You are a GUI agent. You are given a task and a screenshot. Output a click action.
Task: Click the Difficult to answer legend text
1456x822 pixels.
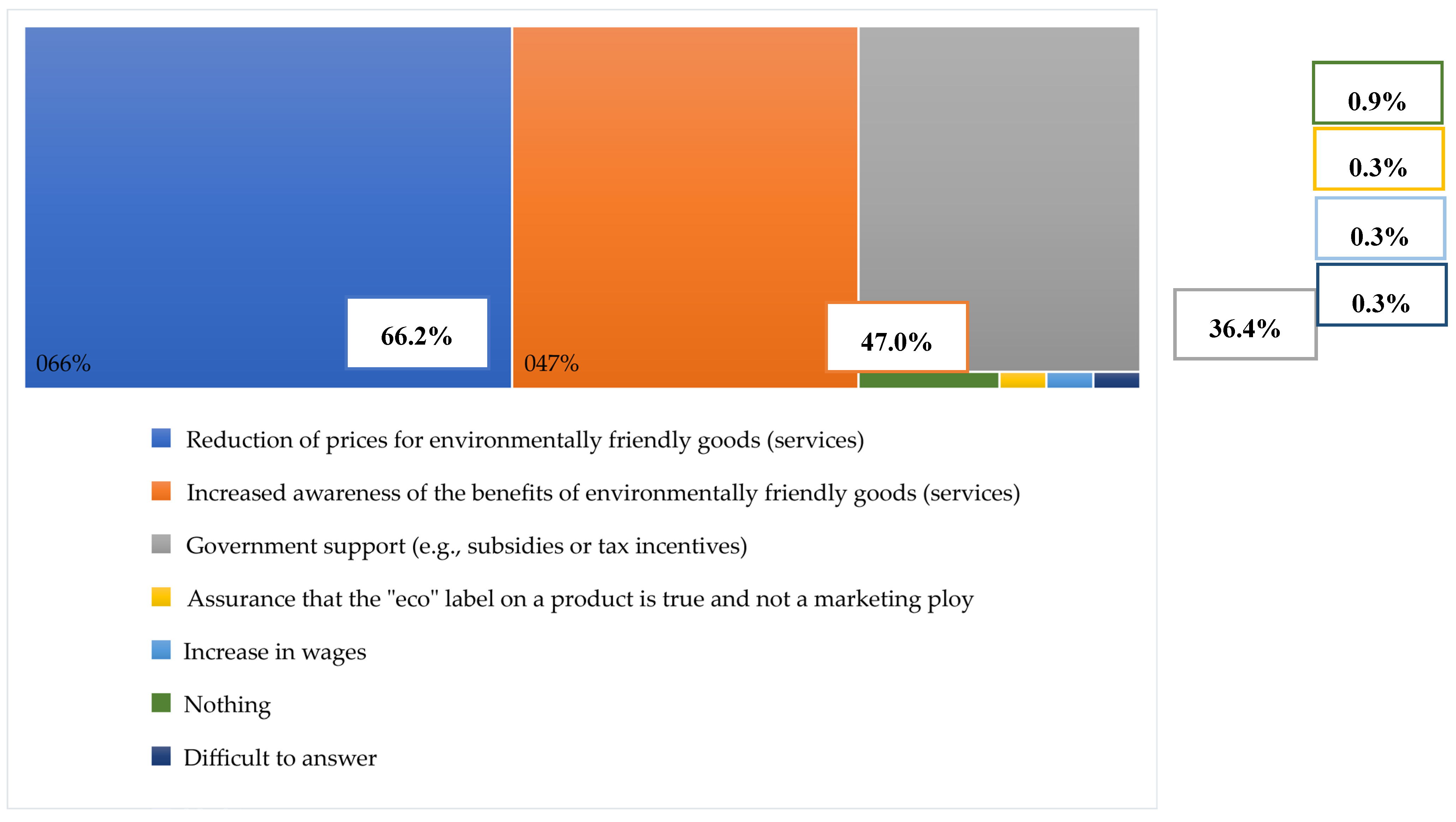(280, 758)
